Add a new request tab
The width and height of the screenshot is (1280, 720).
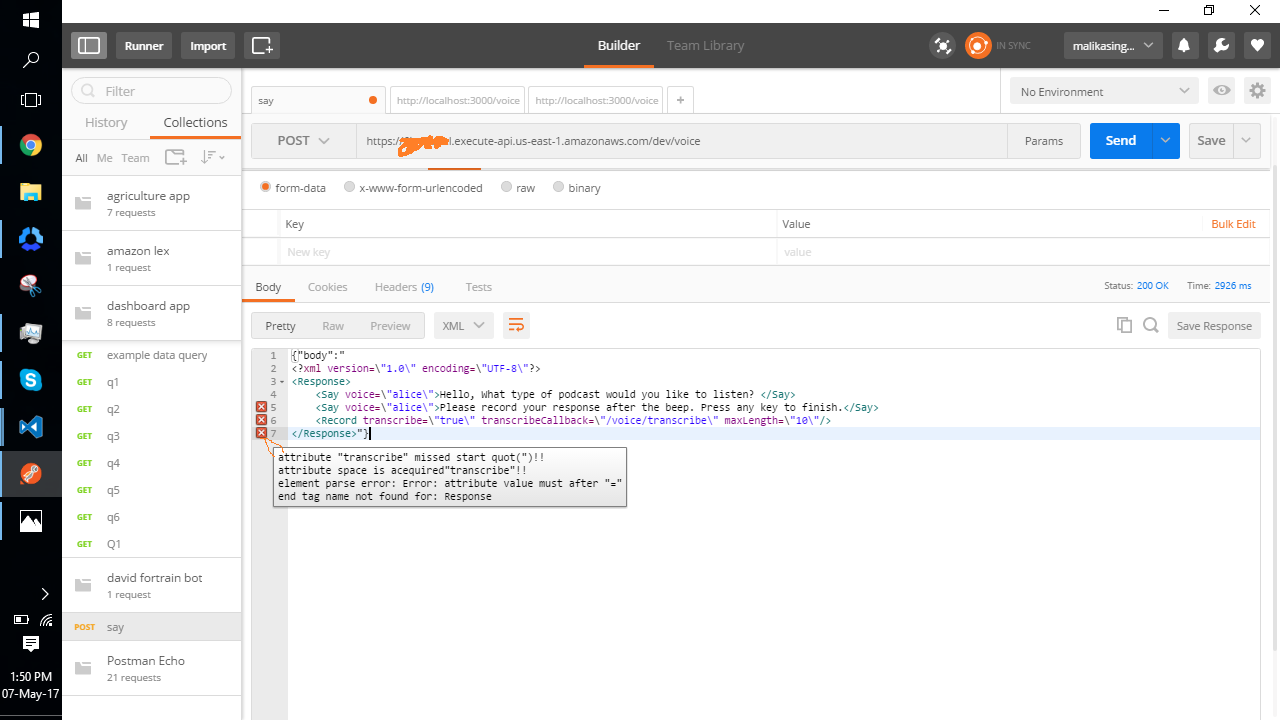pyautogui.click(x=680, y=100)
